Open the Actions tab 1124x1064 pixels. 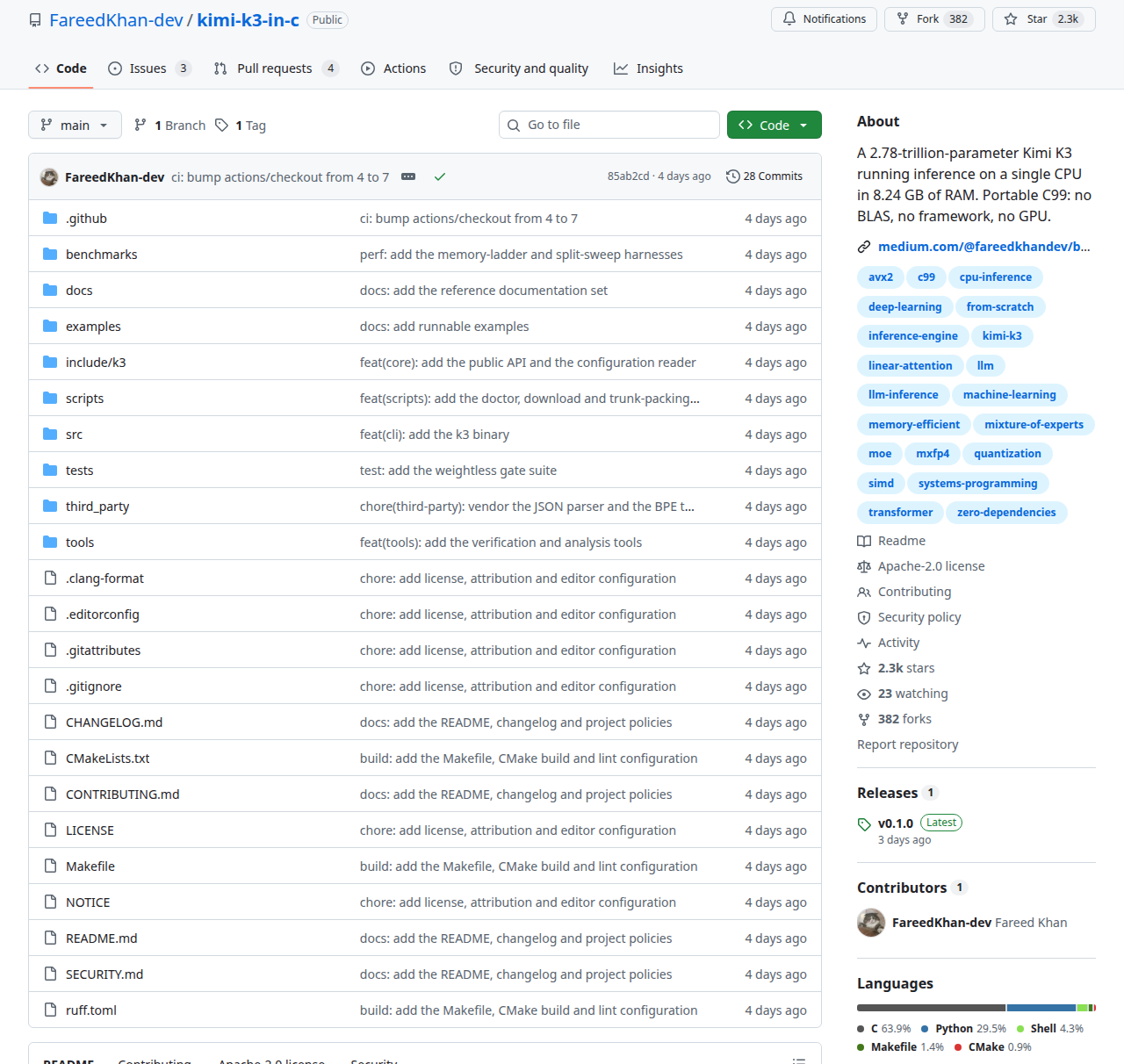[x=393, y=68]
